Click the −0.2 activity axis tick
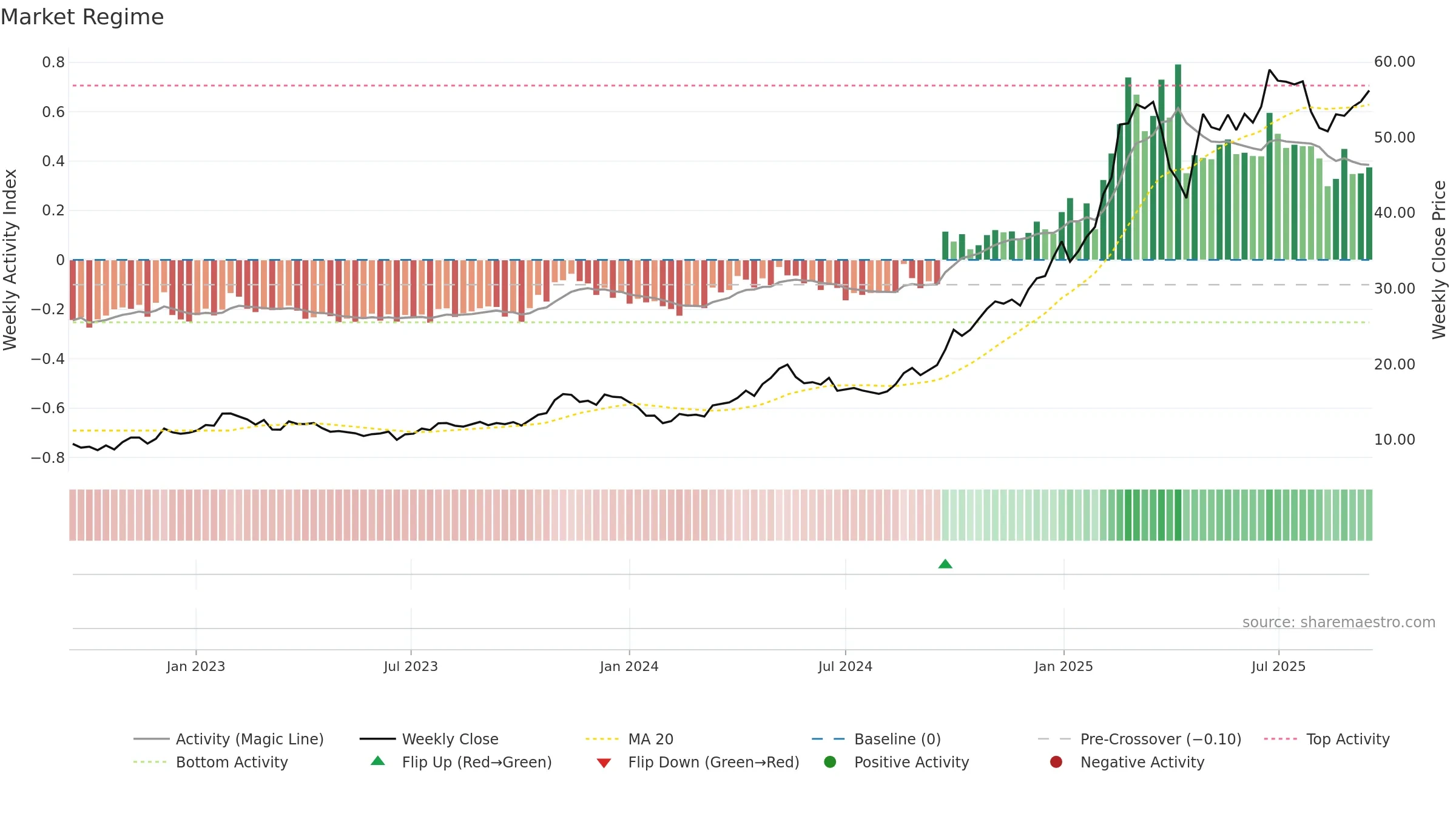This screenshot has width=1456, height=819. point(48,309)
